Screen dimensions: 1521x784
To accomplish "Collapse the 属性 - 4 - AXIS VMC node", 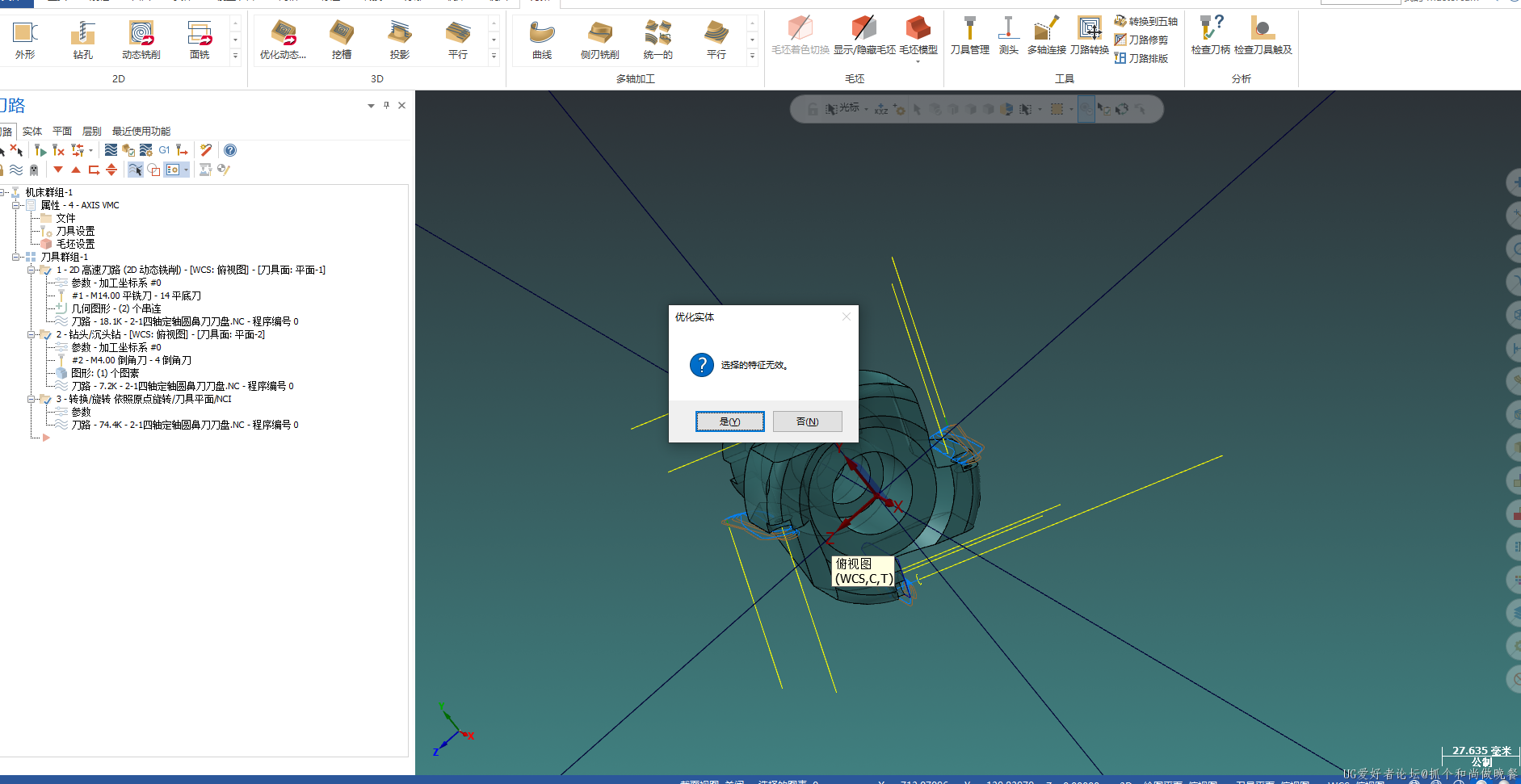I will point(15,205).
